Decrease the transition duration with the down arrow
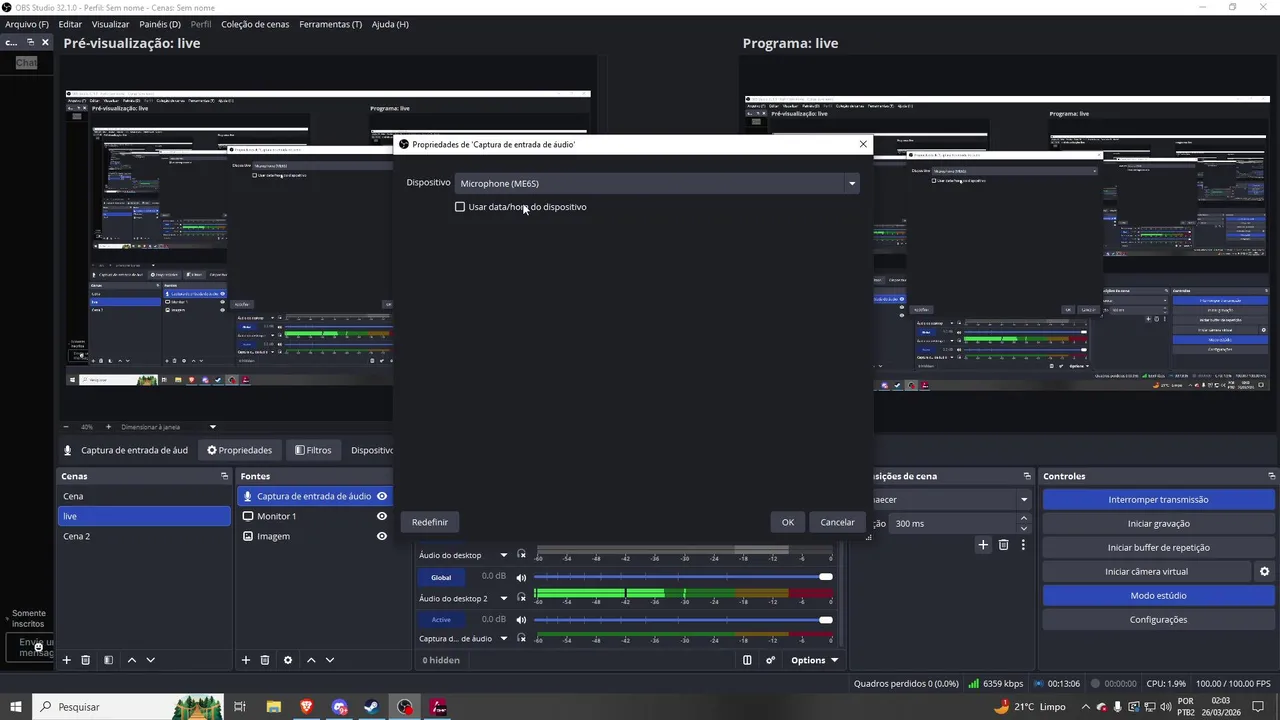This screenshot has width=1280, height=720. click(1024, 528)
